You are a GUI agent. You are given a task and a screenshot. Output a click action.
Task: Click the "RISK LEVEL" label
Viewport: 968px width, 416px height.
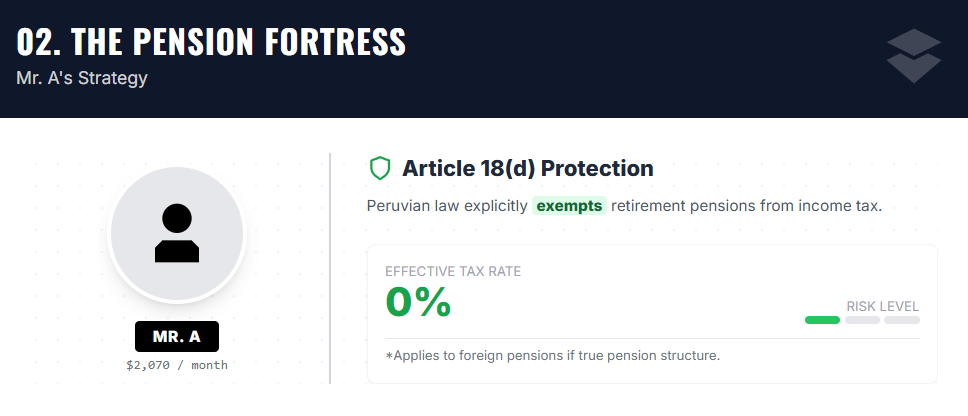tap(882, 306)
